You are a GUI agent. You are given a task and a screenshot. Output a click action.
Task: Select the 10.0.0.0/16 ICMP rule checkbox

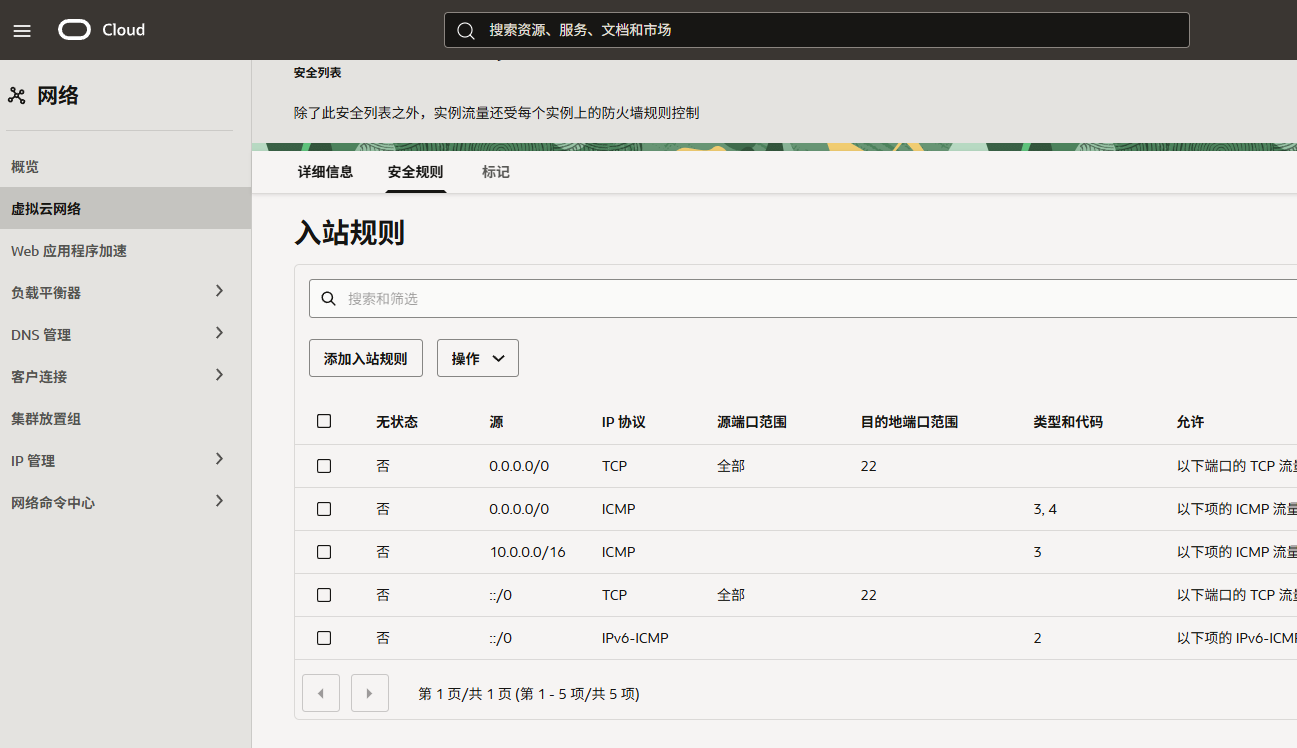(x=324, y=552)
